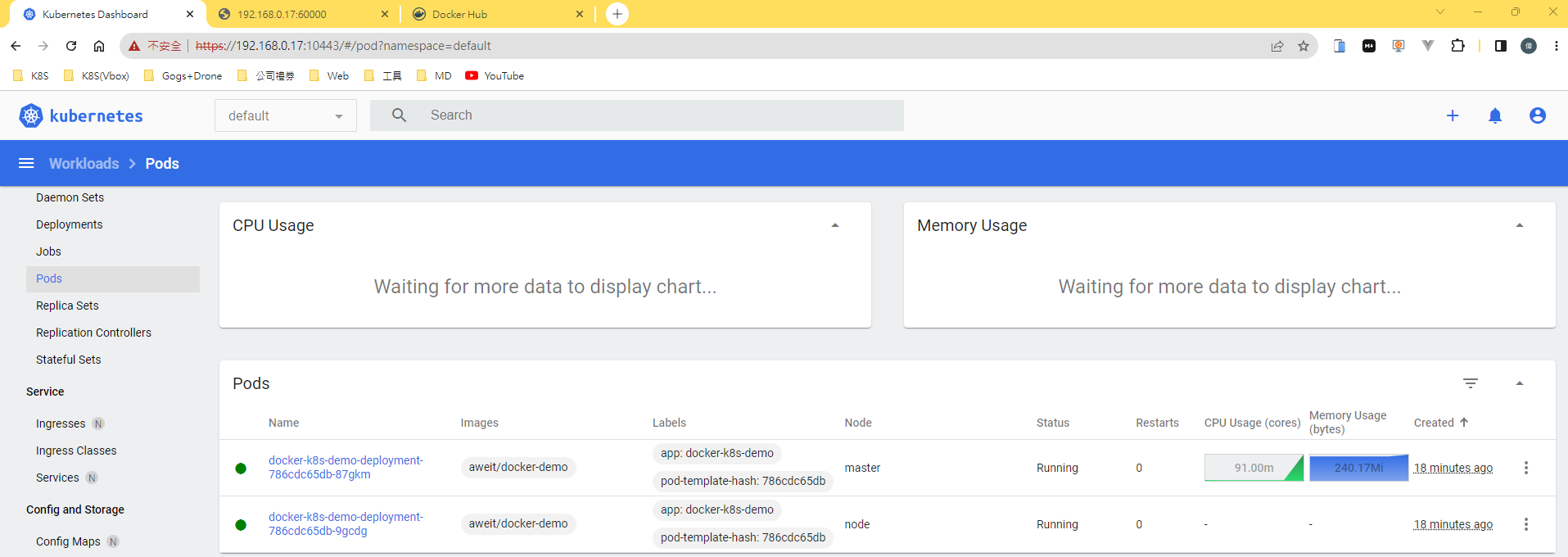Click the share page icon in address bar
Viewport: 1568px width, 557px height.
point(1277,46)
